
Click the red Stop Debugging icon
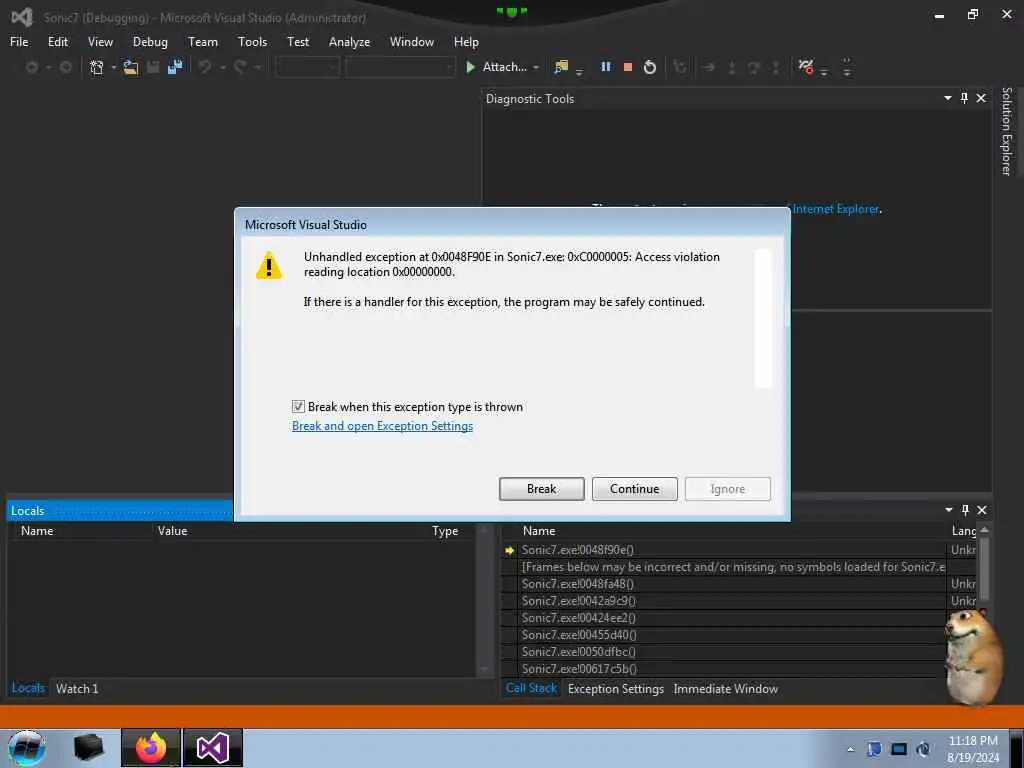click(628, 67)
